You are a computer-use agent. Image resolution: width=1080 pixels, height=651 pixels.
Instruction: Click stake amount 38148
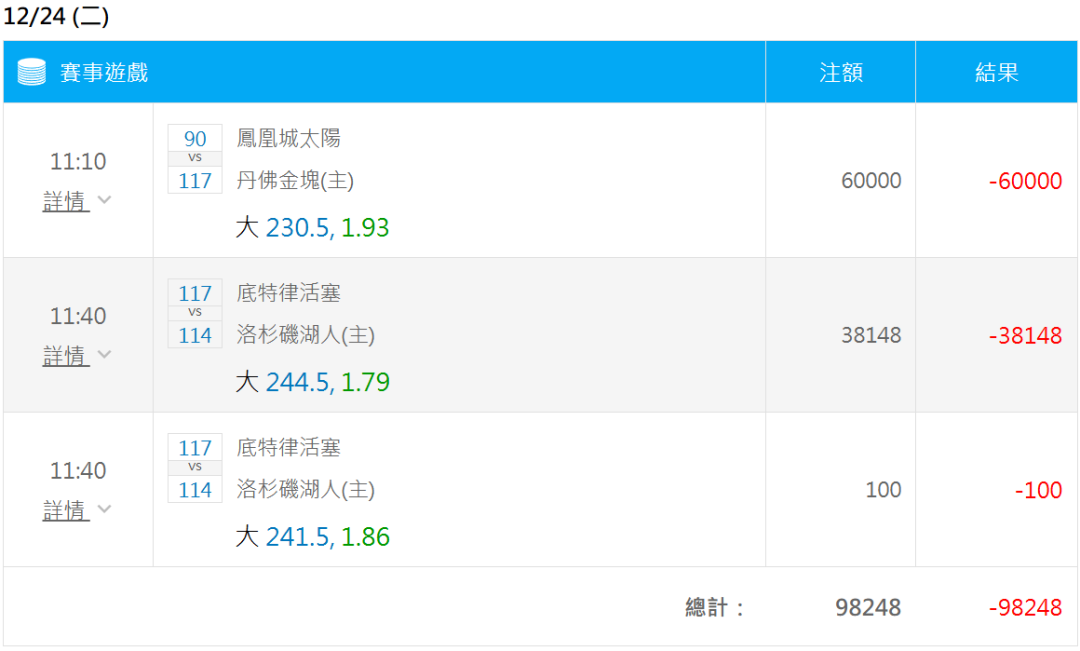871,335
